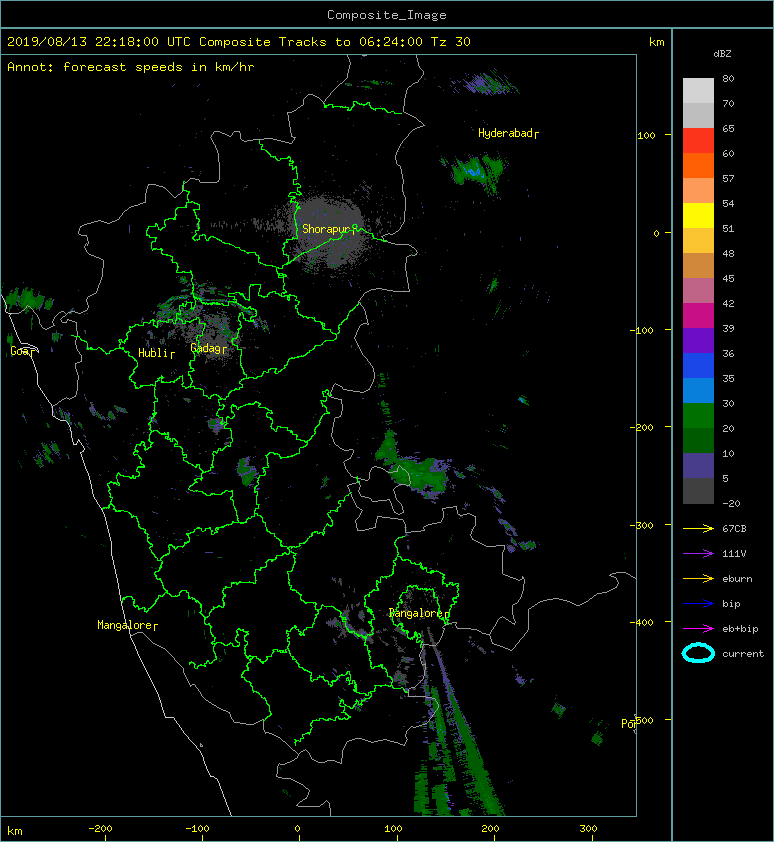
Task: Select the 30 dBZ green swatch
Action: (x=698, y=415)
